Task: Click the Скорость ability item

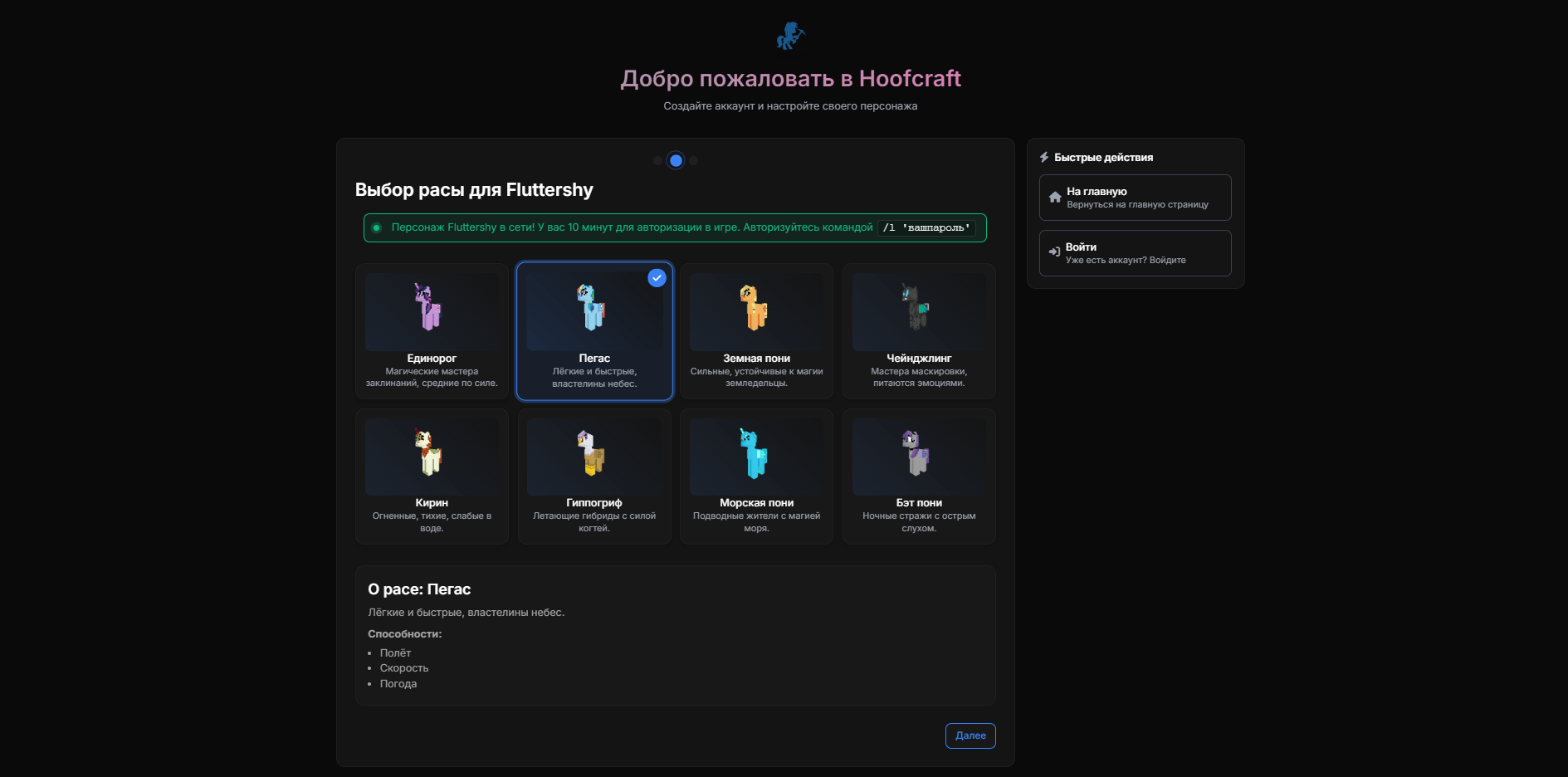Action: pos(404,668)
